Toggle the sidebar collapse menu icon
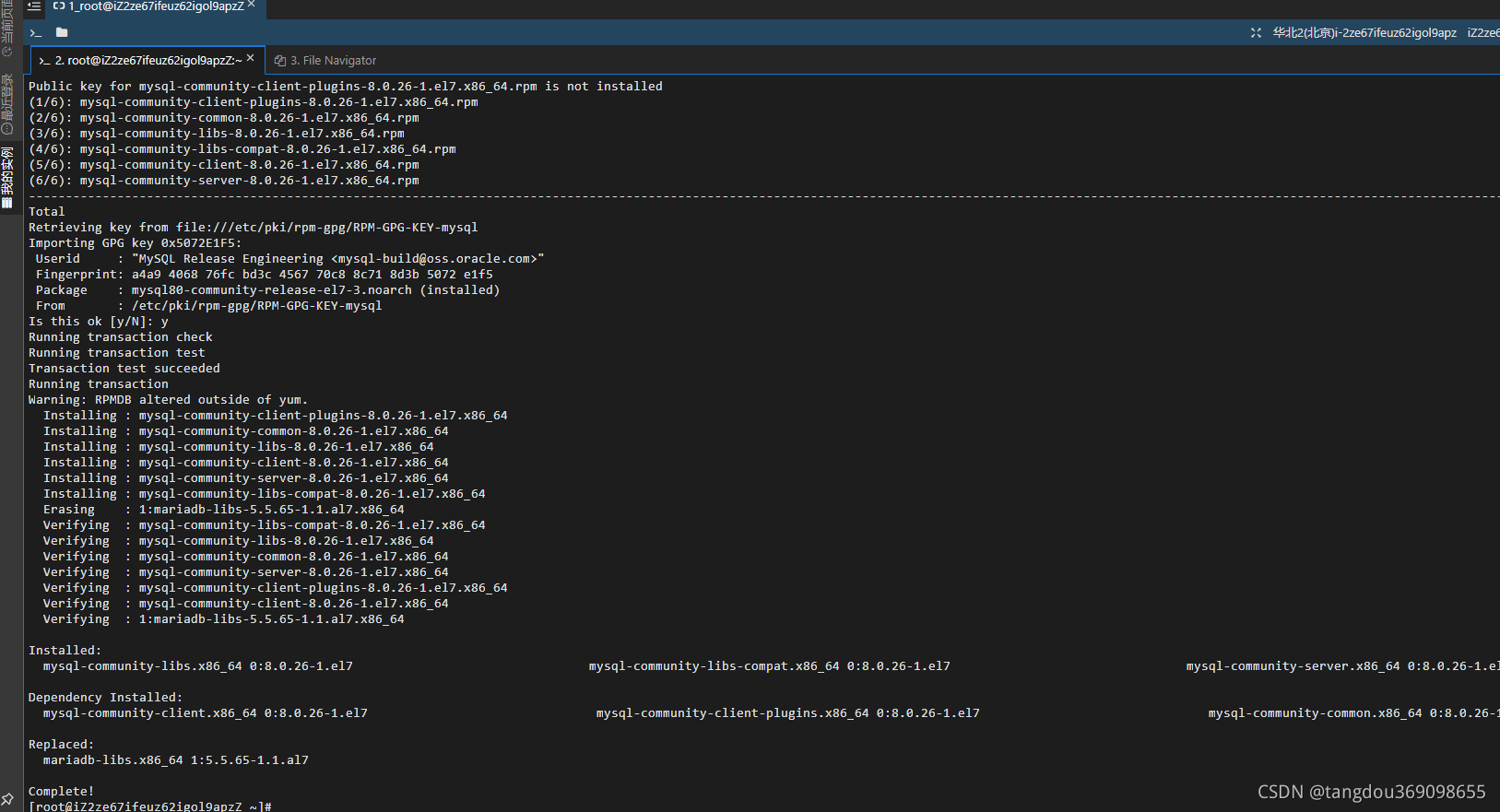This screenshot has height=812, width=1500. tap(34, 6)
